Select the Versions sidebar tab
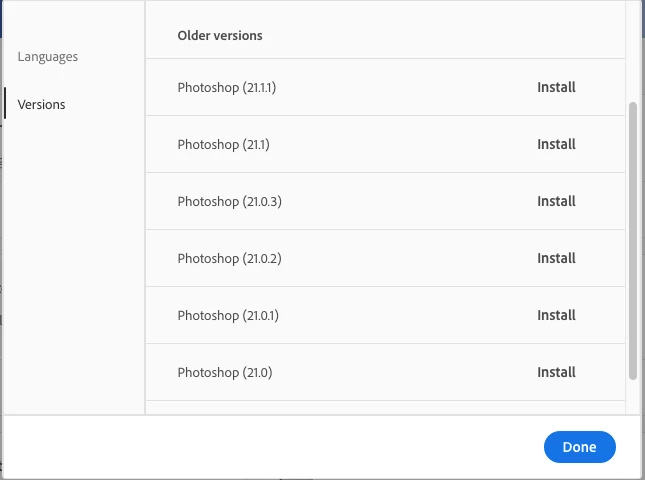 tap(42, 104)
